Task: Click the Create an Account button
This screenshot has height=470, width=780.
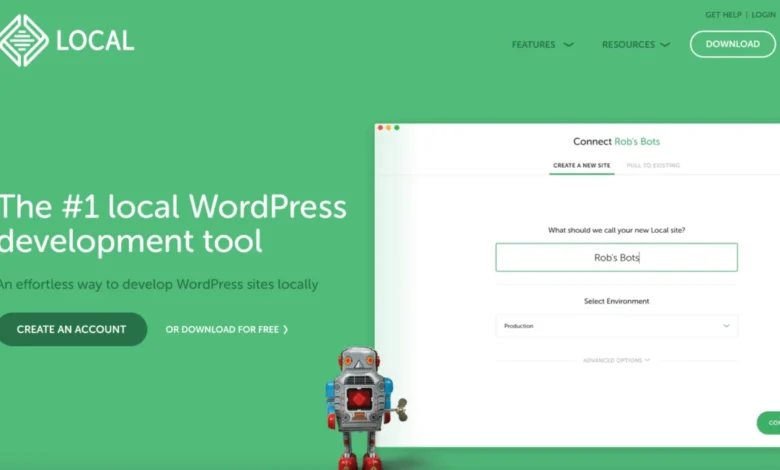Action: tap(72, 329)
